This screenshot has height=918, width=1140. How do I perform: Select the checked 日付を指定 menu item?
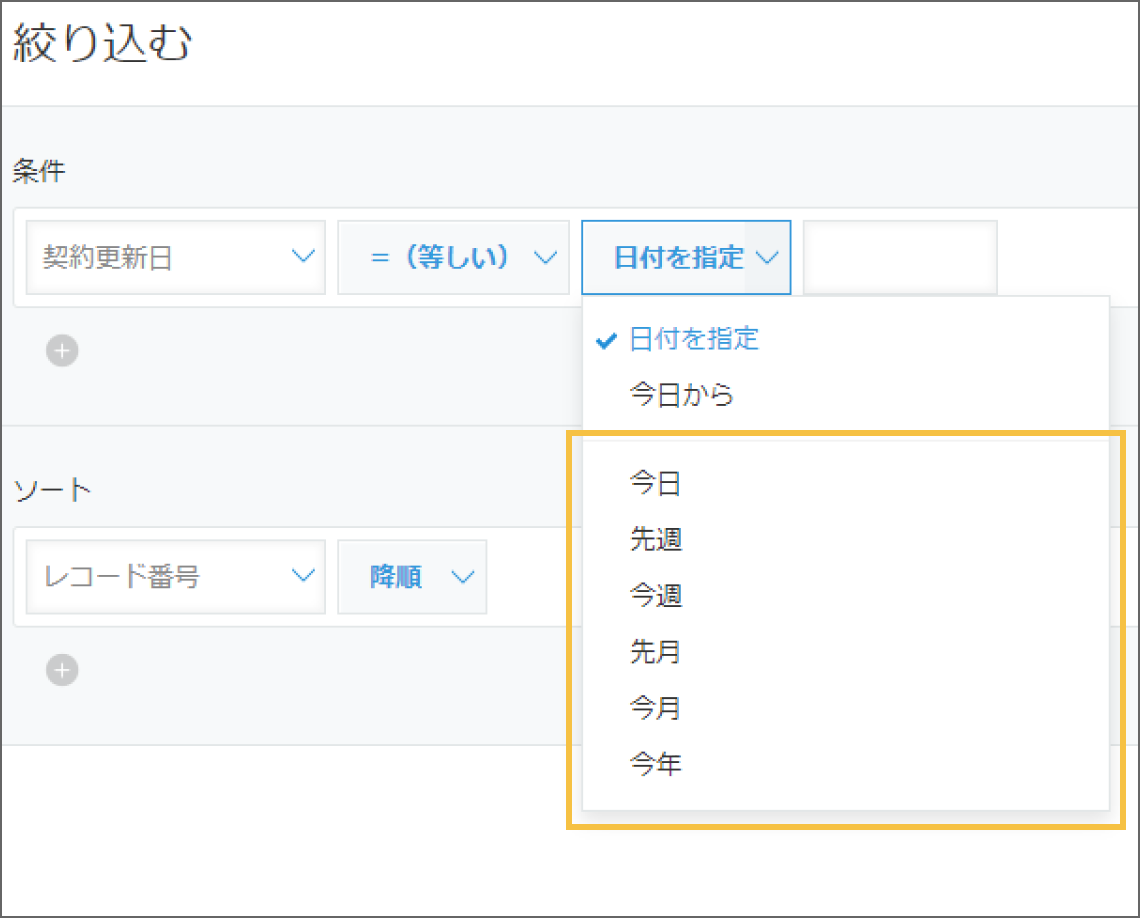point(694,339)
